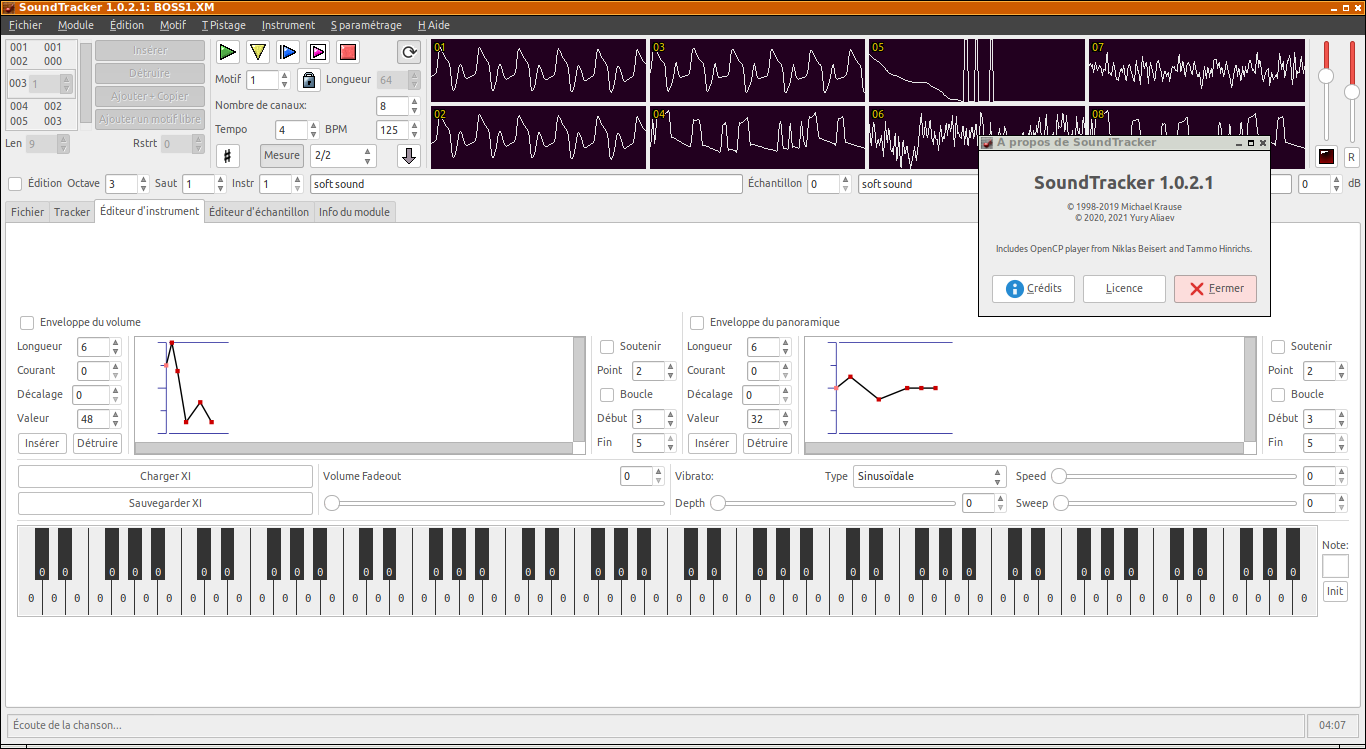This screenshot has width=1366, height=749.
Task: Enable the Édition checkbox
Action: (15, 184)
